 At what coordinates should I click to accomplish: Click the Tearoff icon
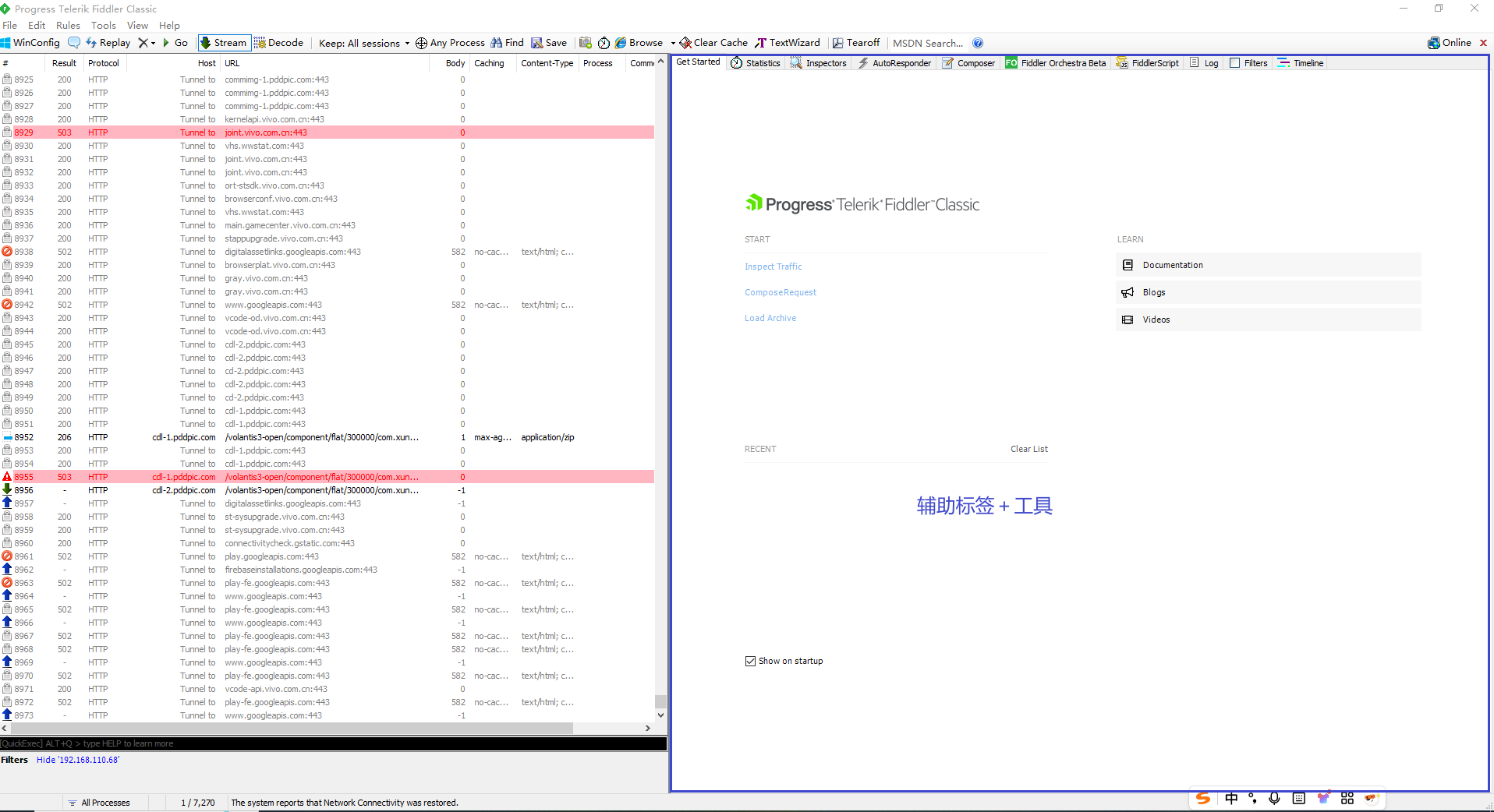855,43
